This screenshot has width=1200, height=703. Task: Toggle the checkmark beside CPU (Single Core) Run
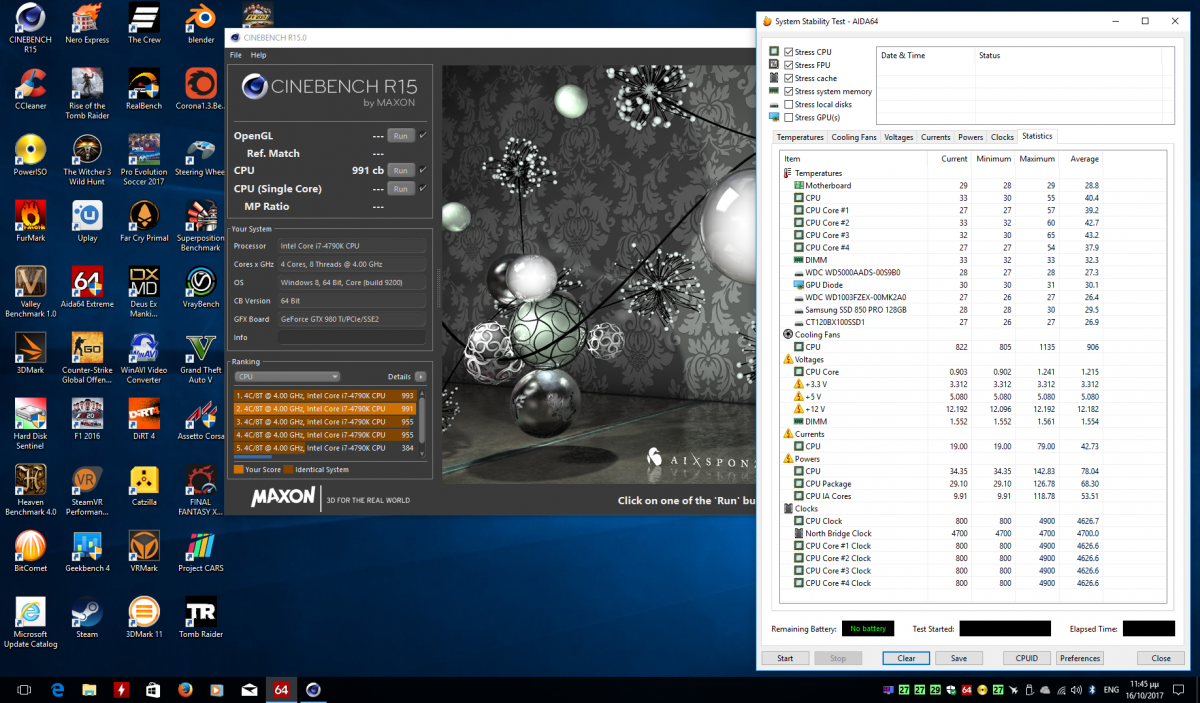click(x=422, y=188)
